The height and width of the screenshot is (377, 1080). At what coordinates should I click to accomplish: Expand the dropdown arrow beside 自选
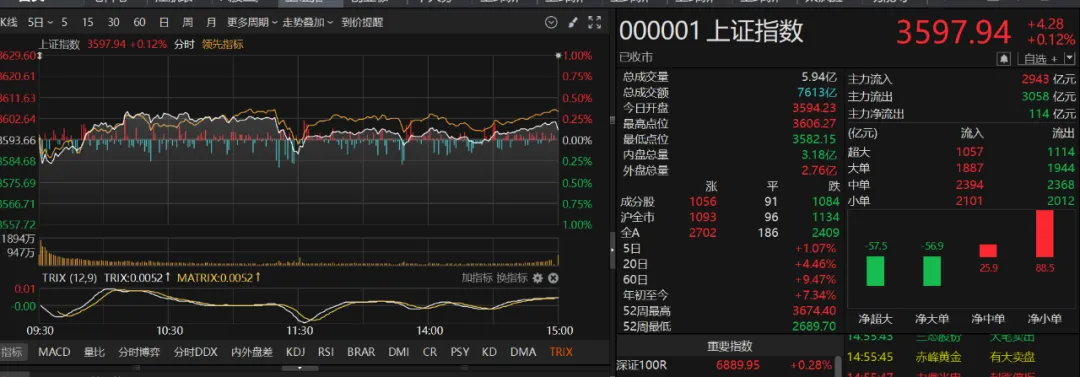click(1069, 59)
